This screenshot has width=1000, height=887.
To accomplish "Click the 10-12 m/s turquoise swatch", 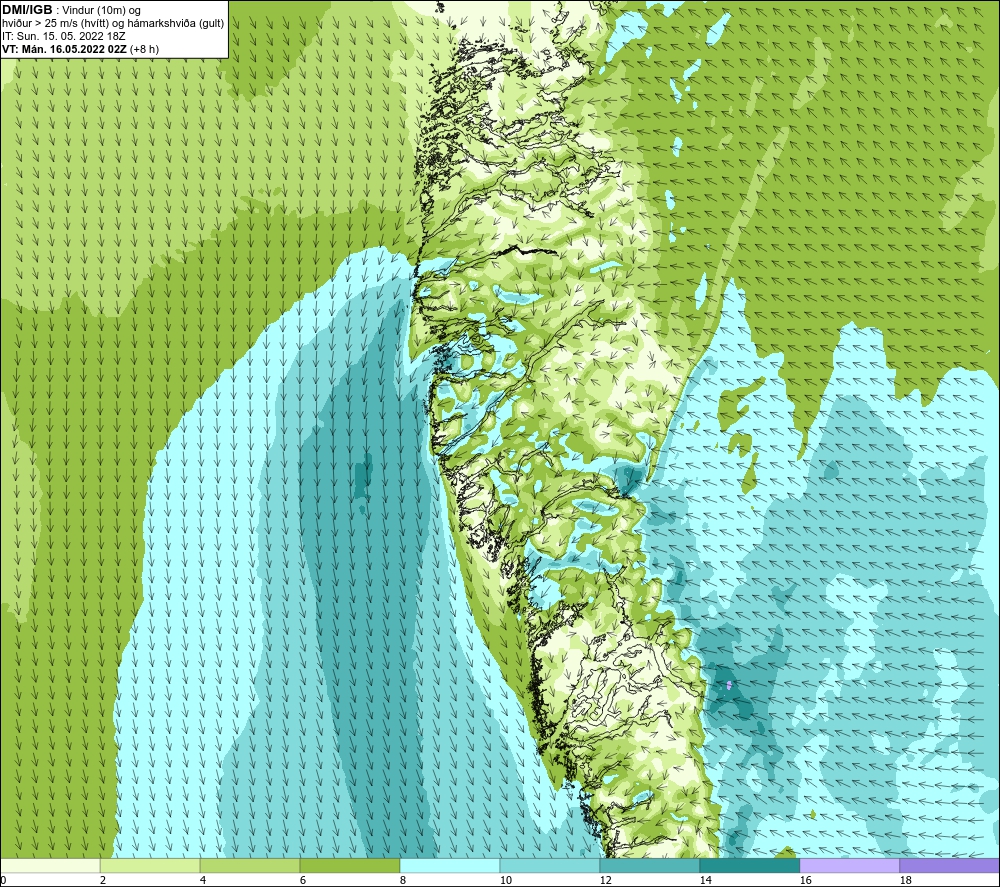I will (x=550, y=865).
